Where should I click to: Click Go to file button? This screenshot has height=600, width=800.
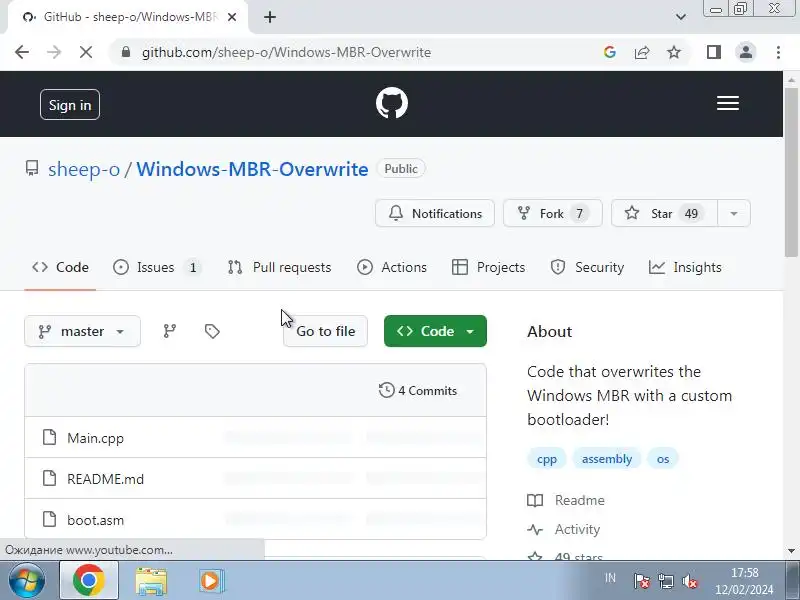[326, 331]
